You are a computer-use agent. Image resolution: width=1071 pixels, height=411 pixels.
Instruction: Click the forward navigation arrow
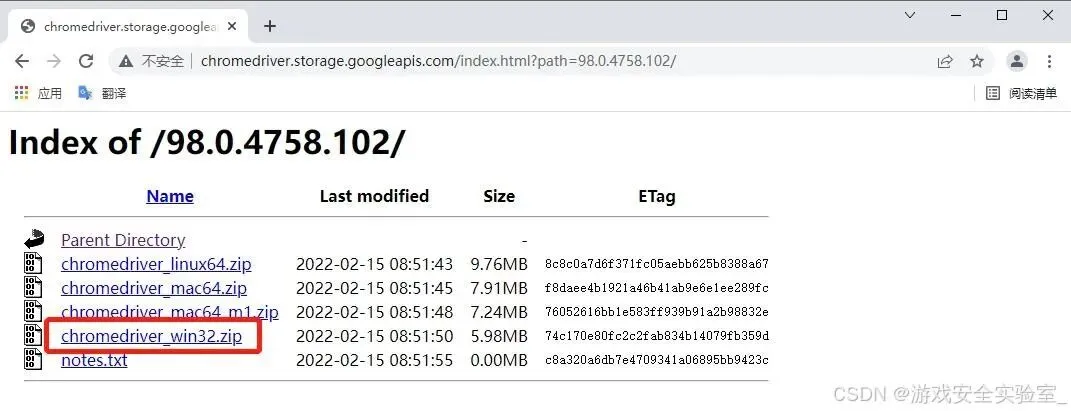54,61
